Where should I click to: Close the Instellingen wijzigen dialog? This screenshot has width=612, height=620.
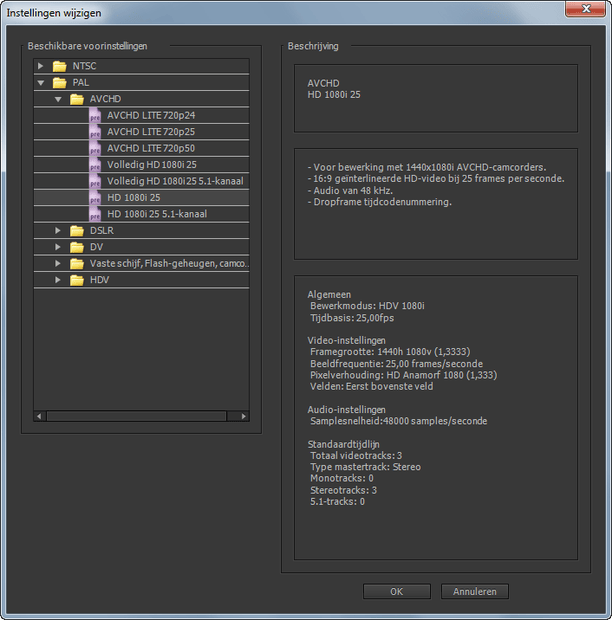click(586, 9)
